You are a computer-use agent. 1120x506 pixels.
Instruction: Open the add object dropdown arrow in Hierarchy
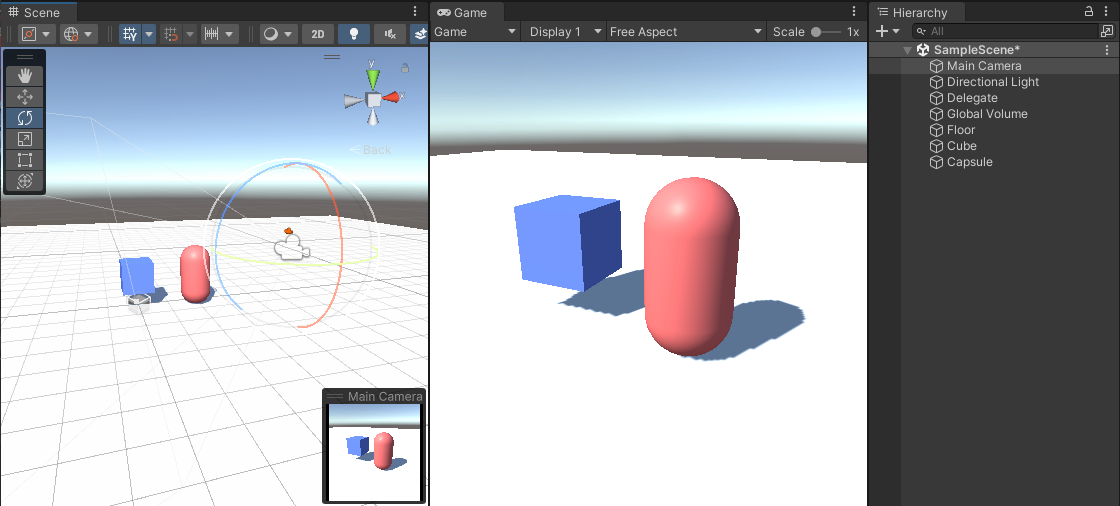[x=896, y=31]
